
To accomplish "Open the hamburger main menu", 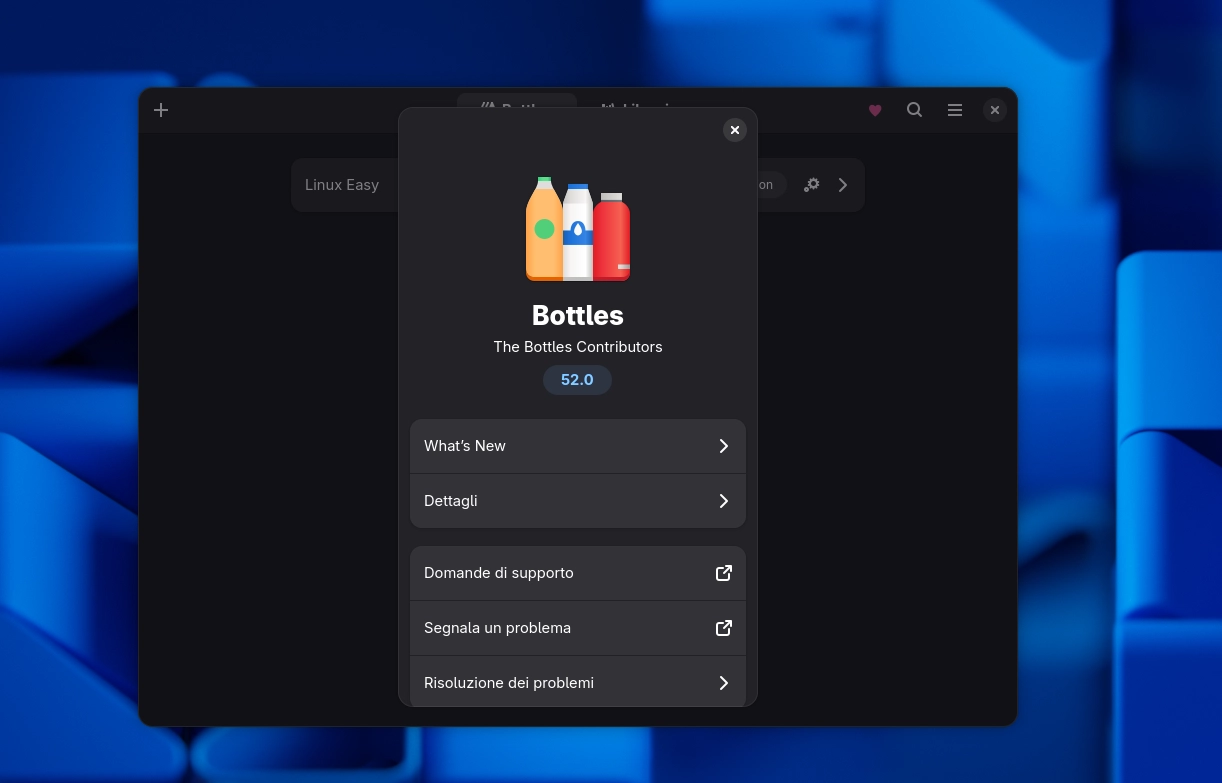I will click(955, 110).
